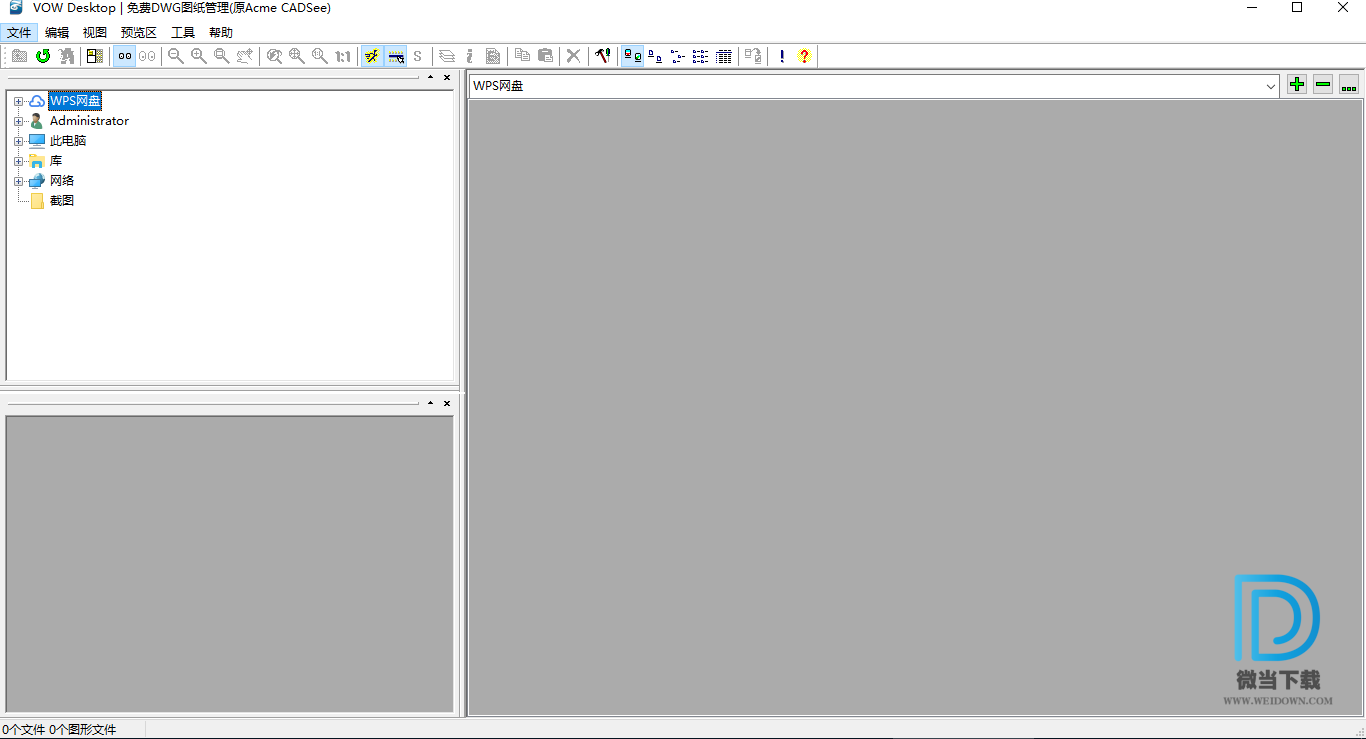Click the gray S toolbar icon
This screenshot has width=1366, height=739.
click(418, 56)
